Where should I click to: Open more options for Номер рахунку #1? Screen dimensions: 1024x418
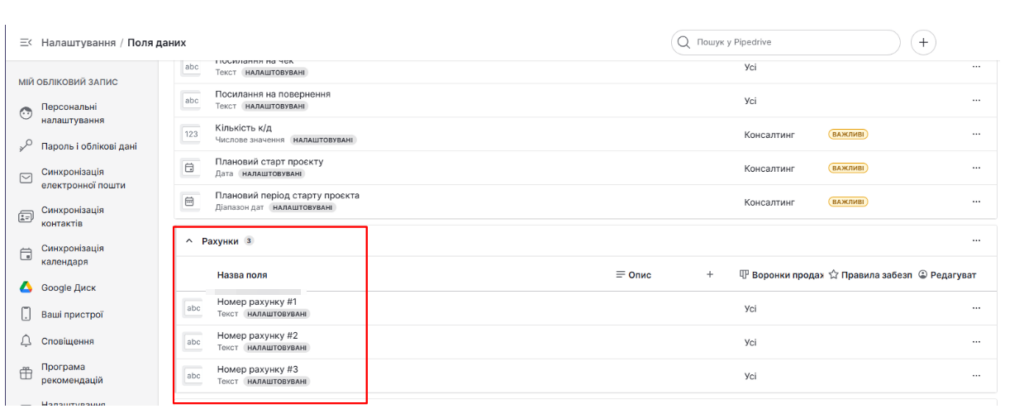pos(976,308)
